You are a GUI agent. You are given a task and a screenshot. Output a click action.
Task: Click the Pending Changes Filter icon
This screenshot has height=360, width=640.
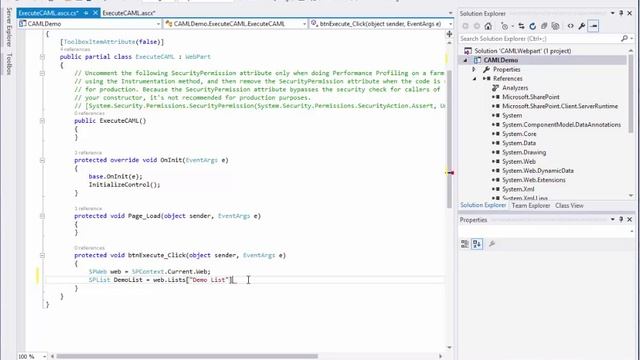coord(505,26)
